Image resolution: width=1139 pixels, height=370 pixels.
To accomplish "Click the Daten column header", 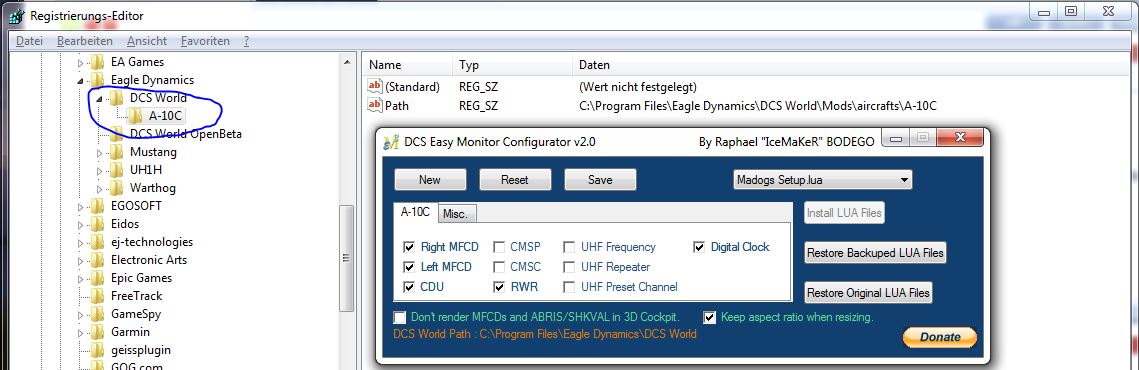I will (850, 65).
